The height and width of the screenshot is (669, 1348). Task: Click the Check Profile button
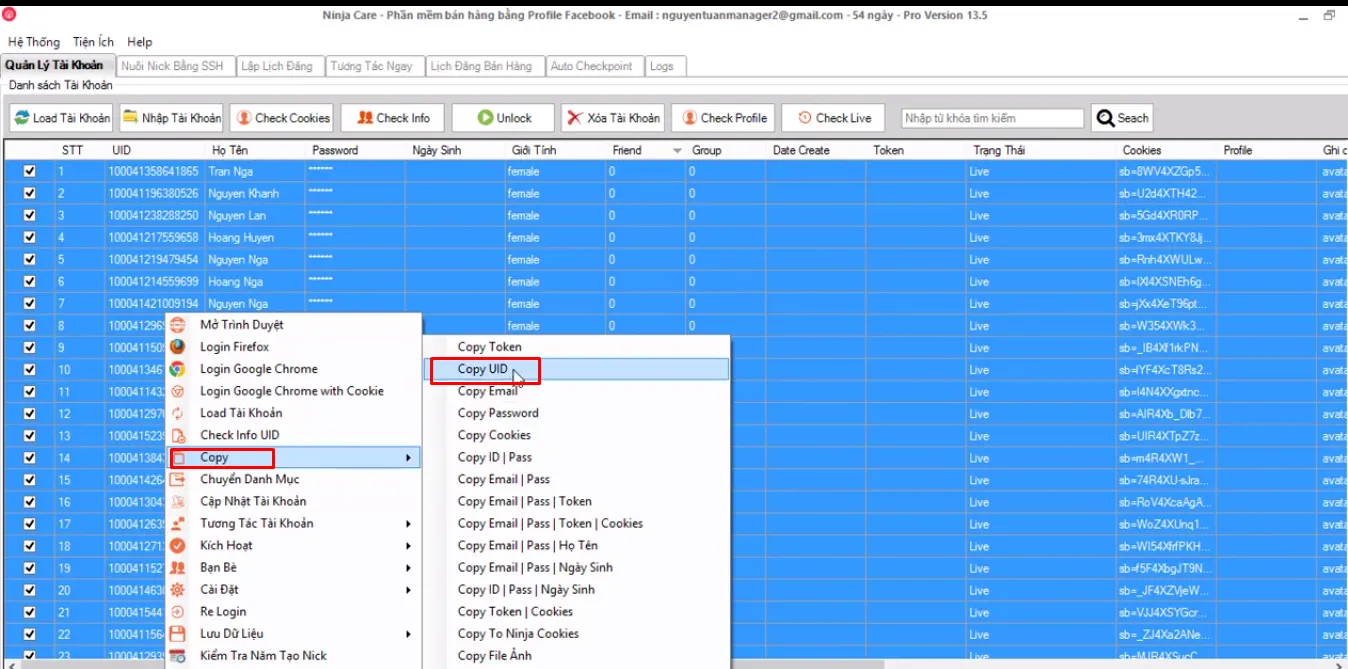point(722,117)
